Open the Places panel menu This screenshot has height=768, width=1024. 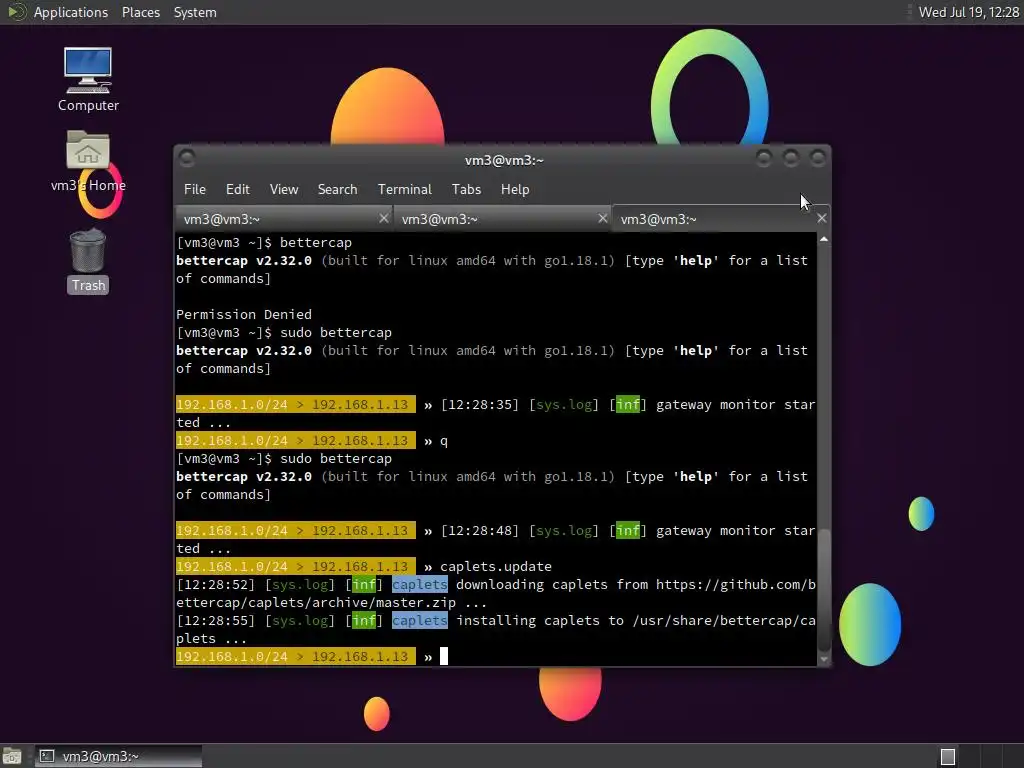[x=140, y=12]
